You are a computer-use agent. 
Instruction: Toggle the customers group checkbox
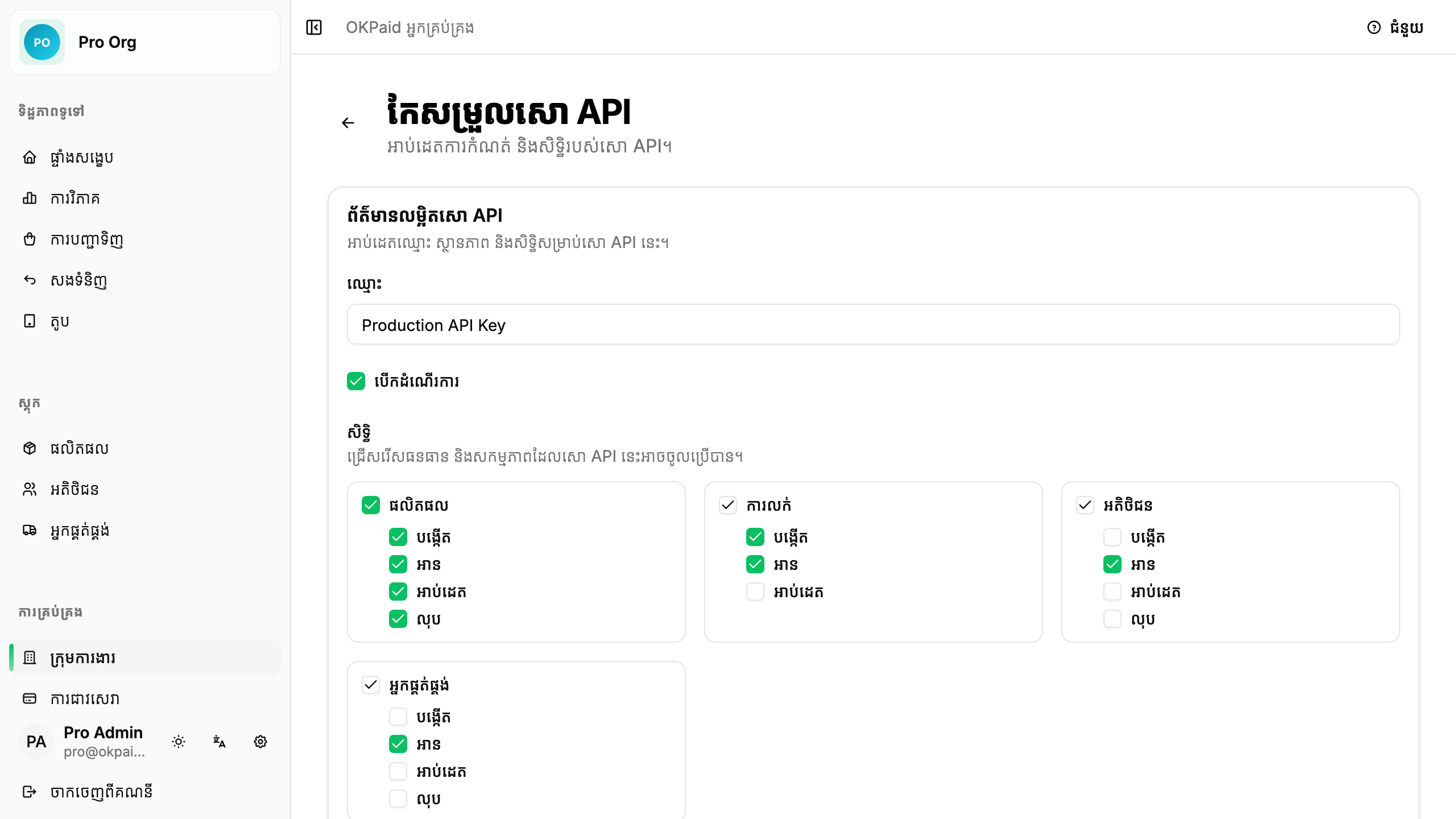1085,505
